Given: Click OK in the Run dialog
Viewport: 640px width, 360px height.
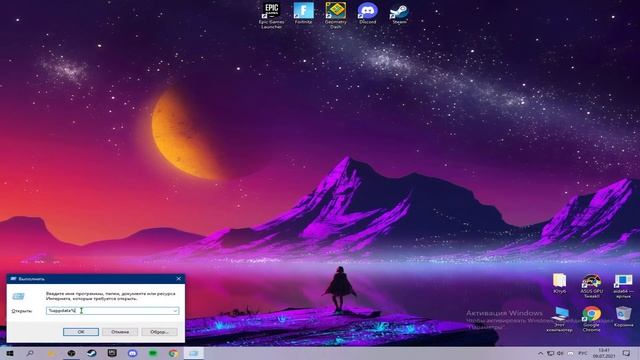Looking at the screenshot, I should coord(81,332).
